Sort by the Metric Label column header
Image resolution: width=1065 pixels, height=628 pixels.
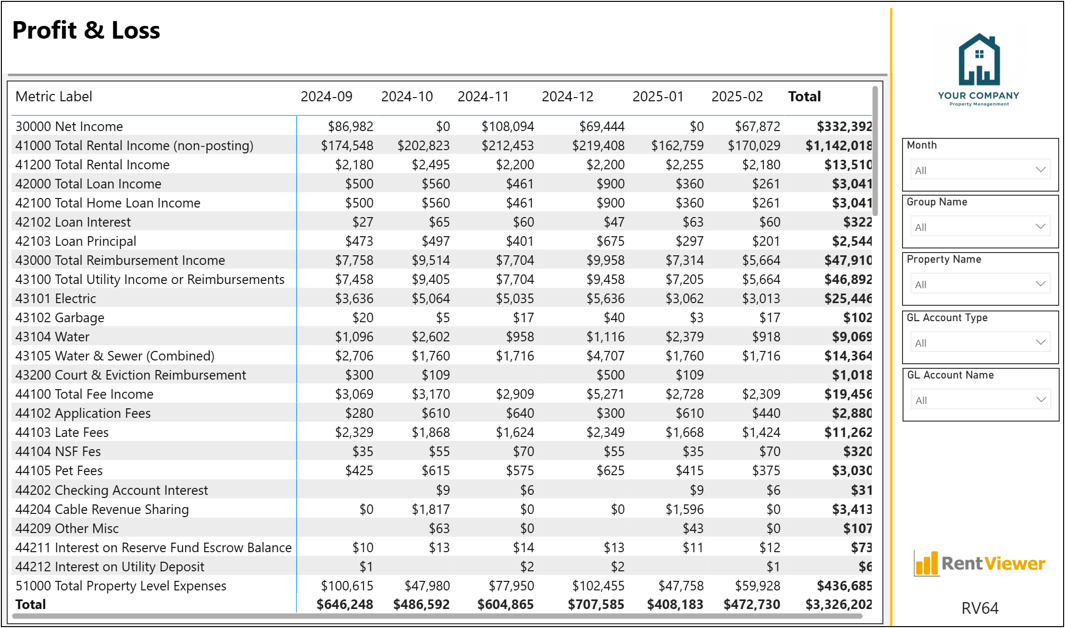[54, 96]
